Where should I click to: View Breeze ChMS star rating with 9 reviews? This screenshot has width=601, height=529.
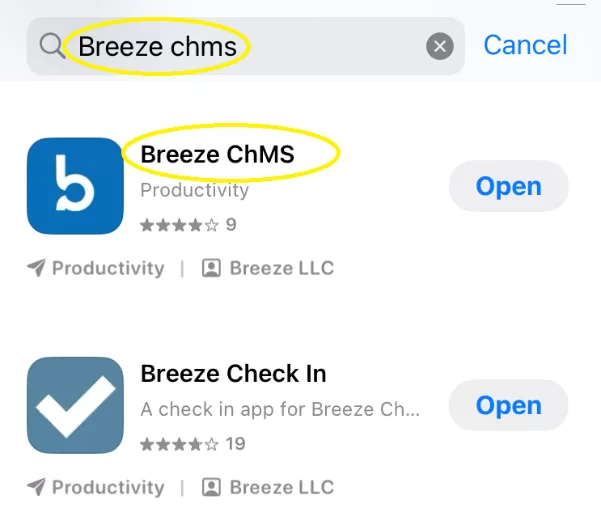click(x=188, y=225)
